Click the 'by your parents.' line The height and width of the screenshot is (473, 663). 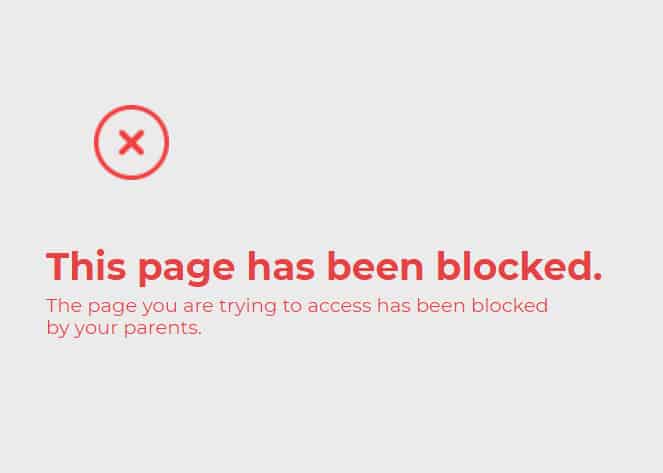point(124,328)
